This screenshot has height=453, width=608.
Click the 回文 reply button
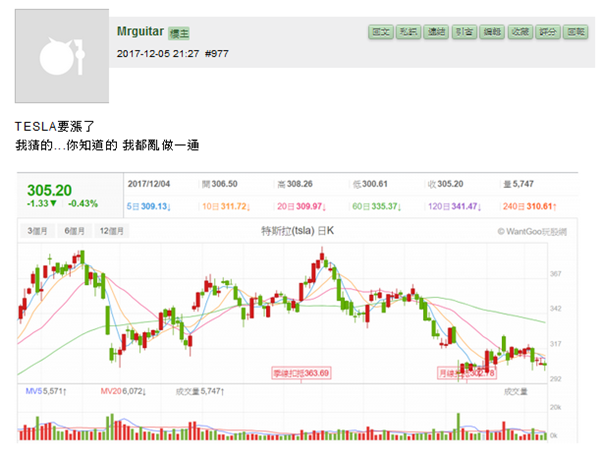(x=381, y=32)
